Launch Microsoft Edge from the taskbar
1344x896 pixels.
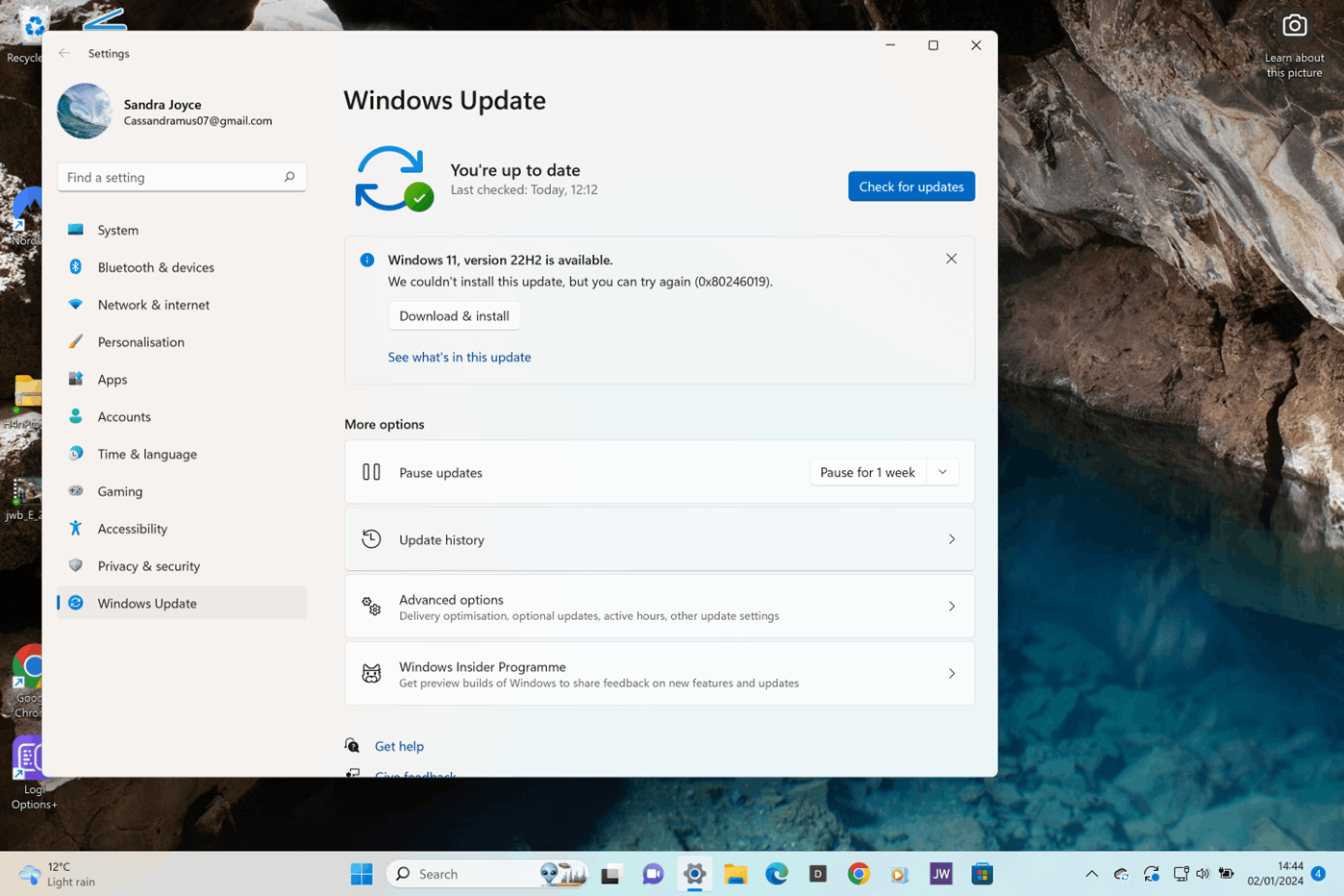[x=777, y=874]
